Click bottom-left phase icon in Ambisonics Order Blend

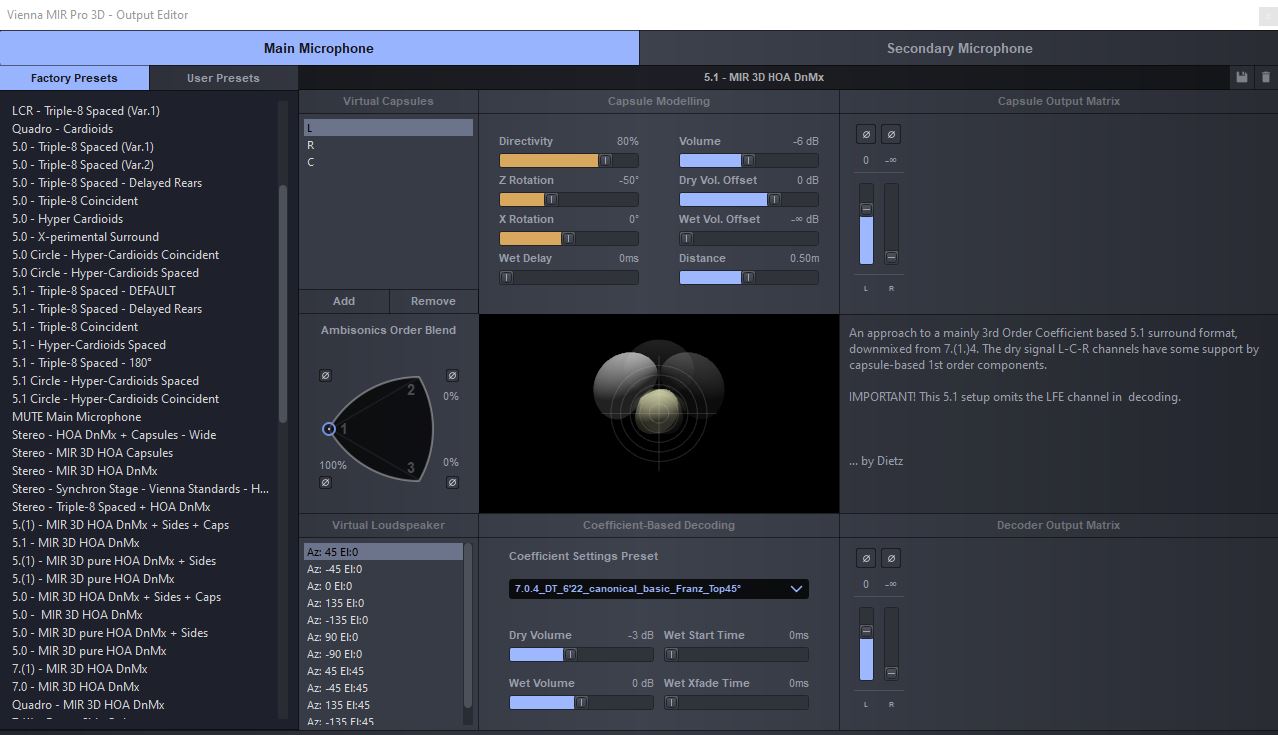pos(325,483)
